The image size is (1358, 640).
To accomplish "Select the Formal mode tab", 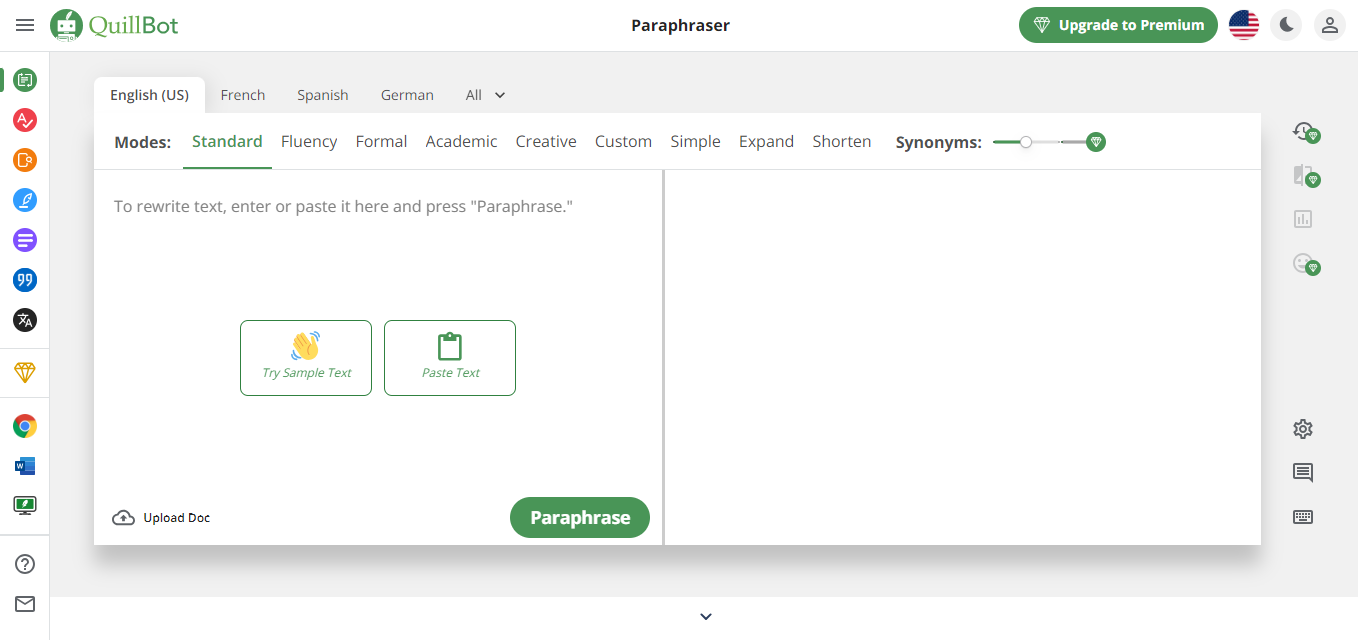I will tap(381, 142).
